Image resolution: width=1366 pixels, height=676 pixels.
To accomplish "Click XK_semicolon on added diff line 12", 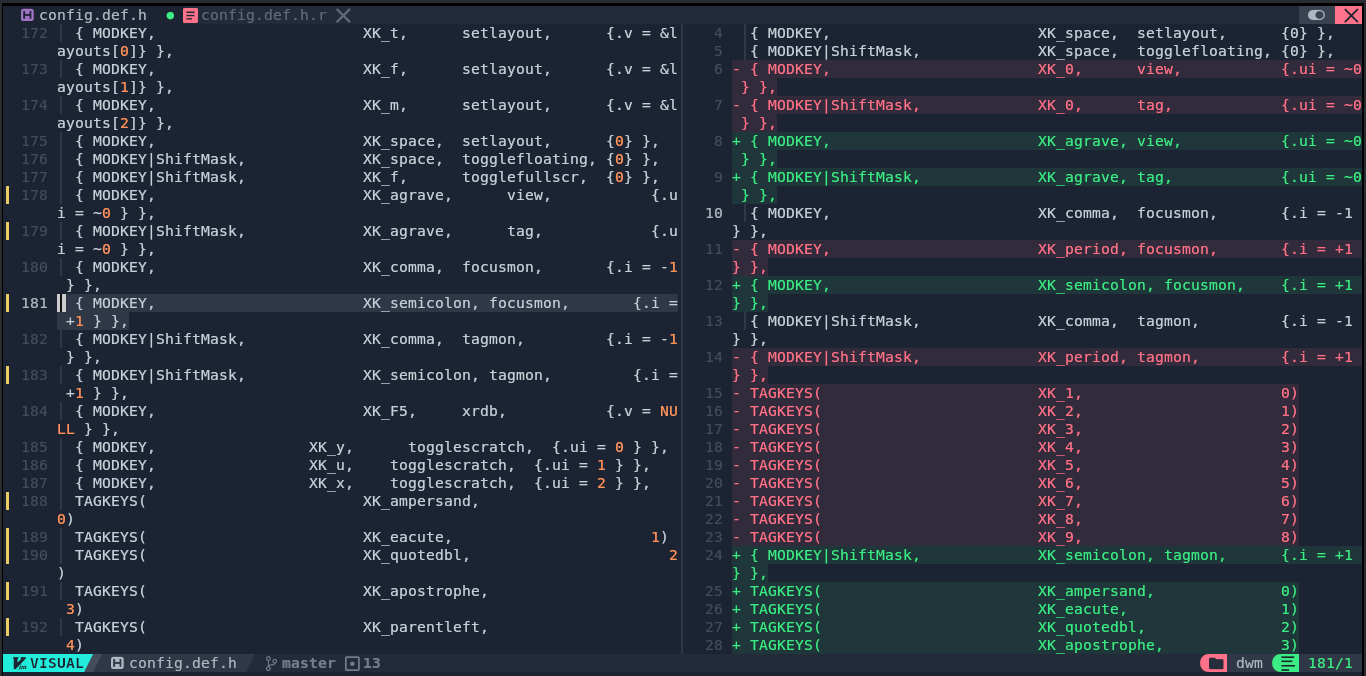I will [1092, 285].
